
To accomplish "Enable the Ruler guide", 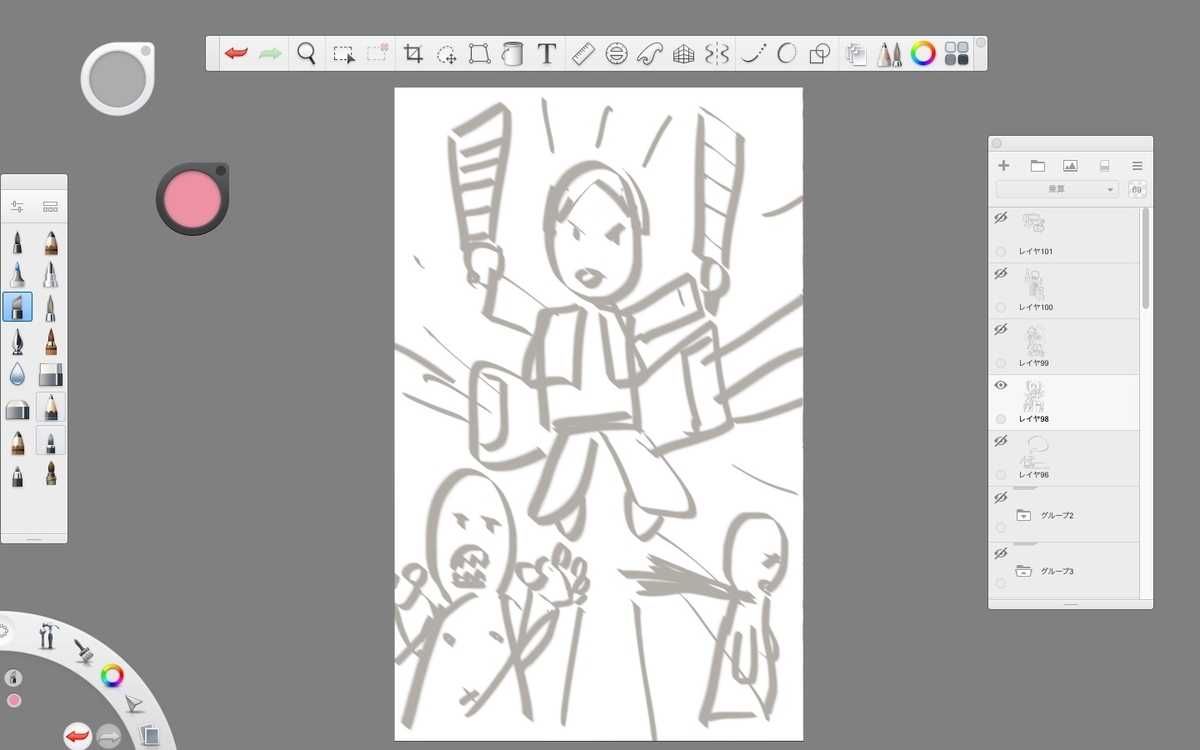I will click(584, 54).
